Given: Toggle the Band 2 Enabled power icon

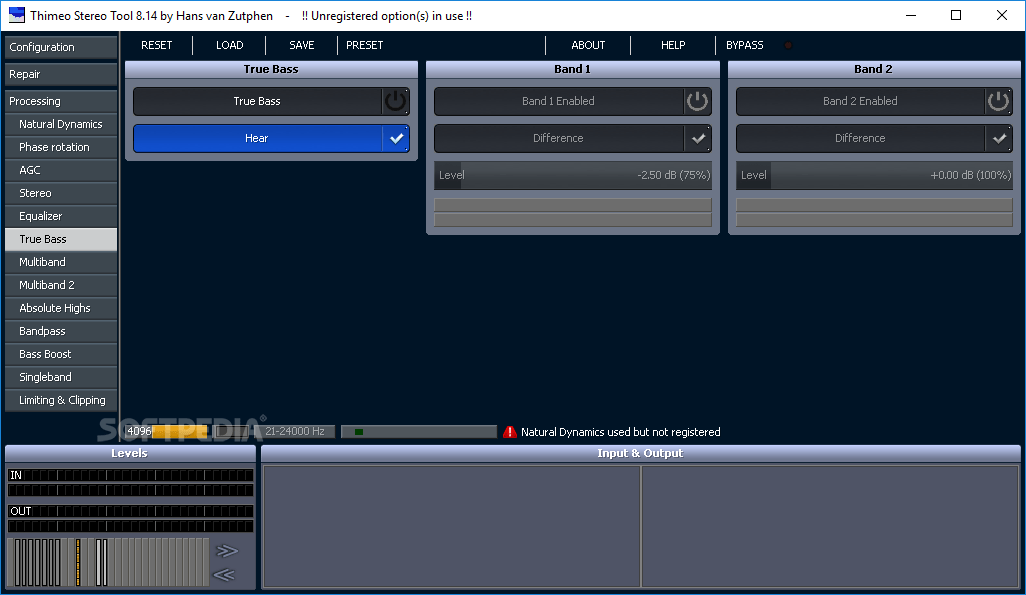Looking at the screenshot, I should click(998, 101).
